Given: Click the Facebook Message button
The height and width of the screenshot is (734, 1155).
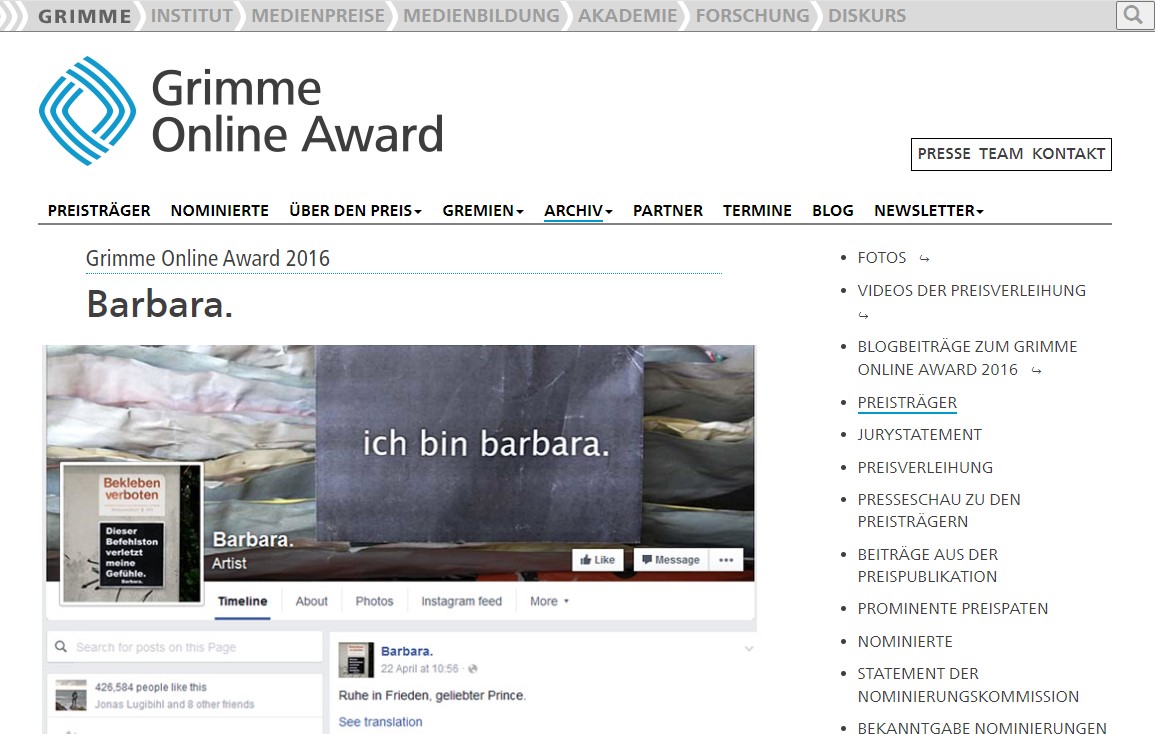Looking at the screenshot, I should coord(670,560).
